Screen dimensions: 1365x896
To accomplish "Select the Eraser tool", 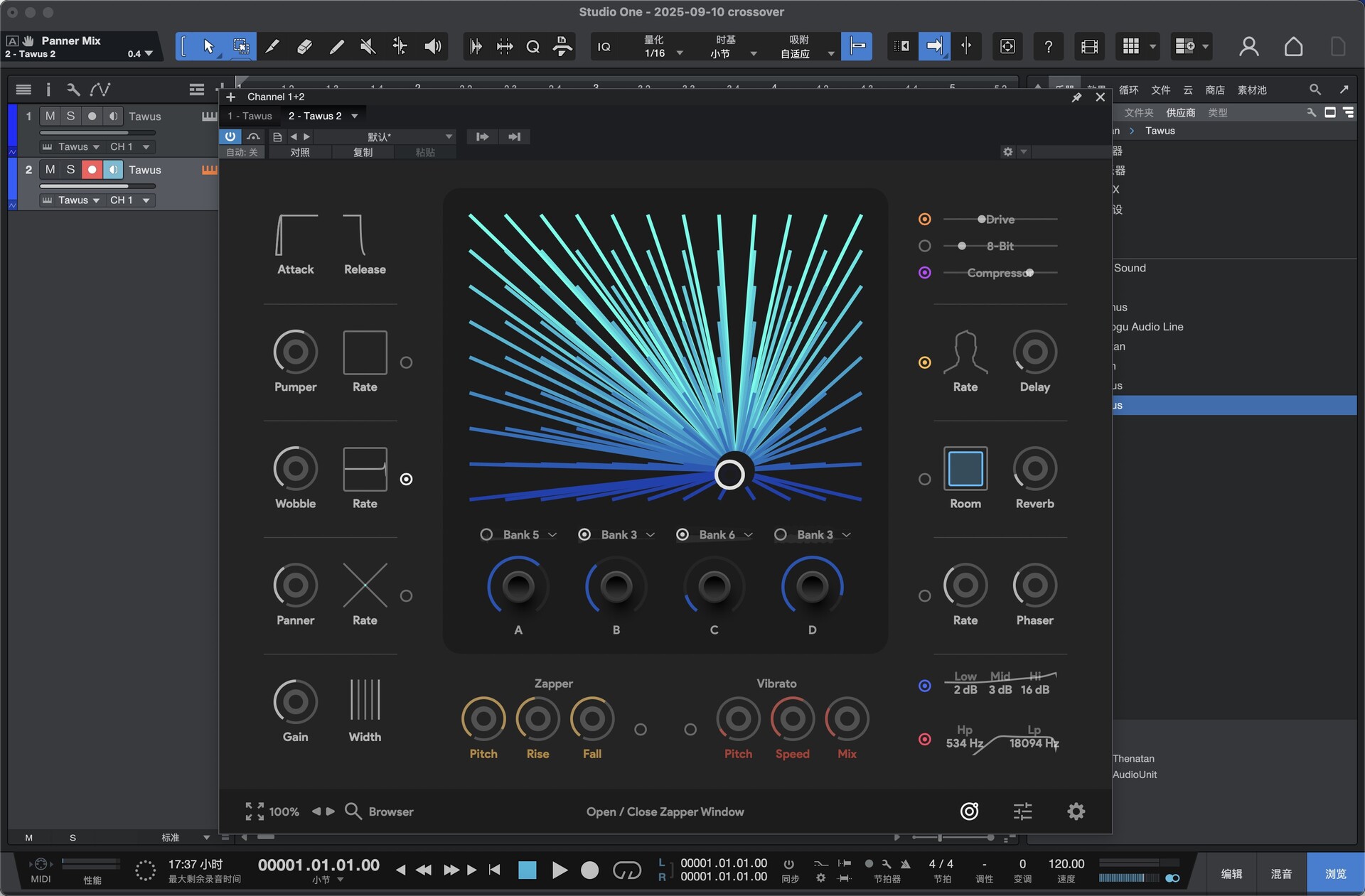I will click(x=304, y=46).
